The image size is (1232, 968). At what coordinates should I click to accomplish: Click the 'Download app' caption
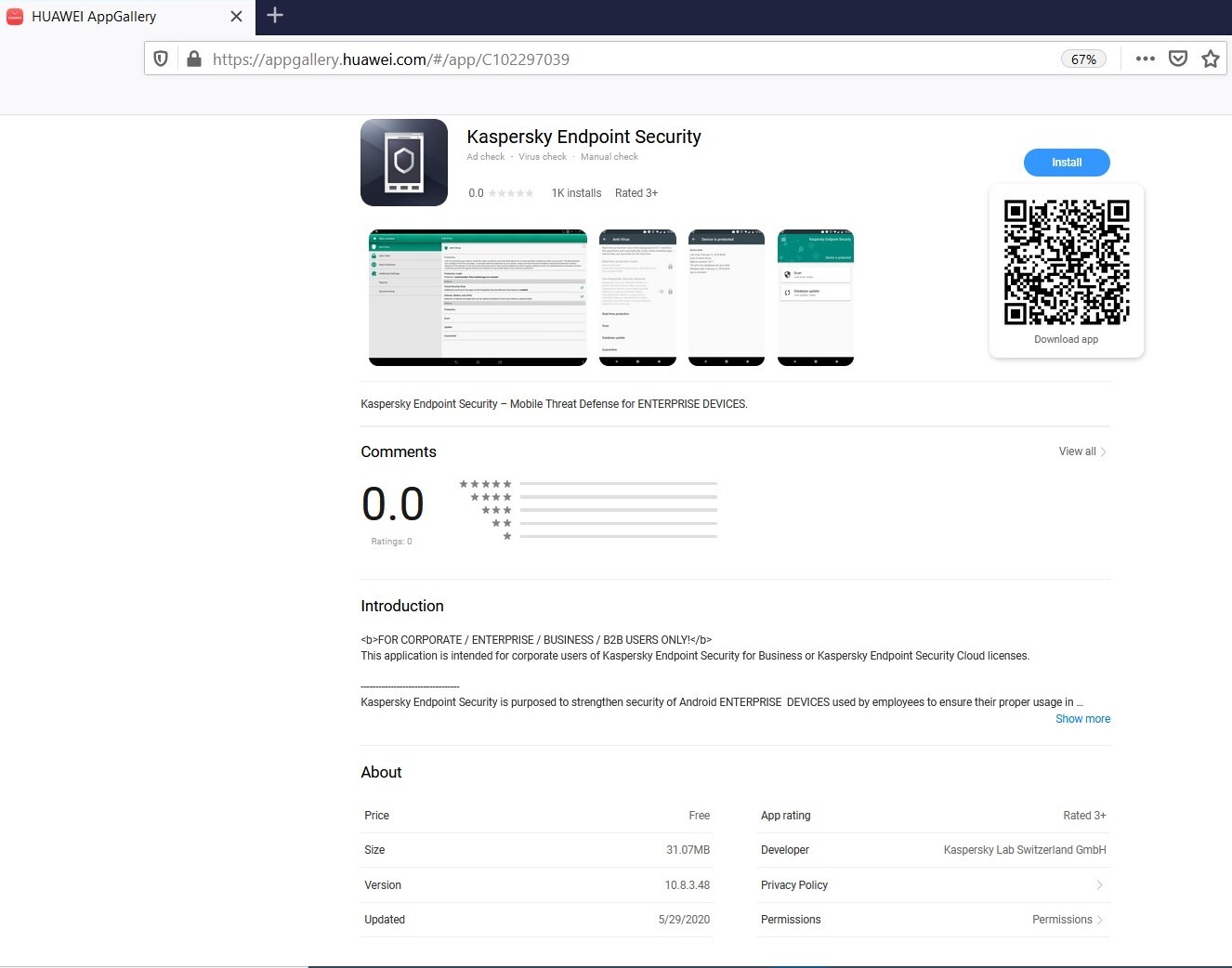(1067, 339)
